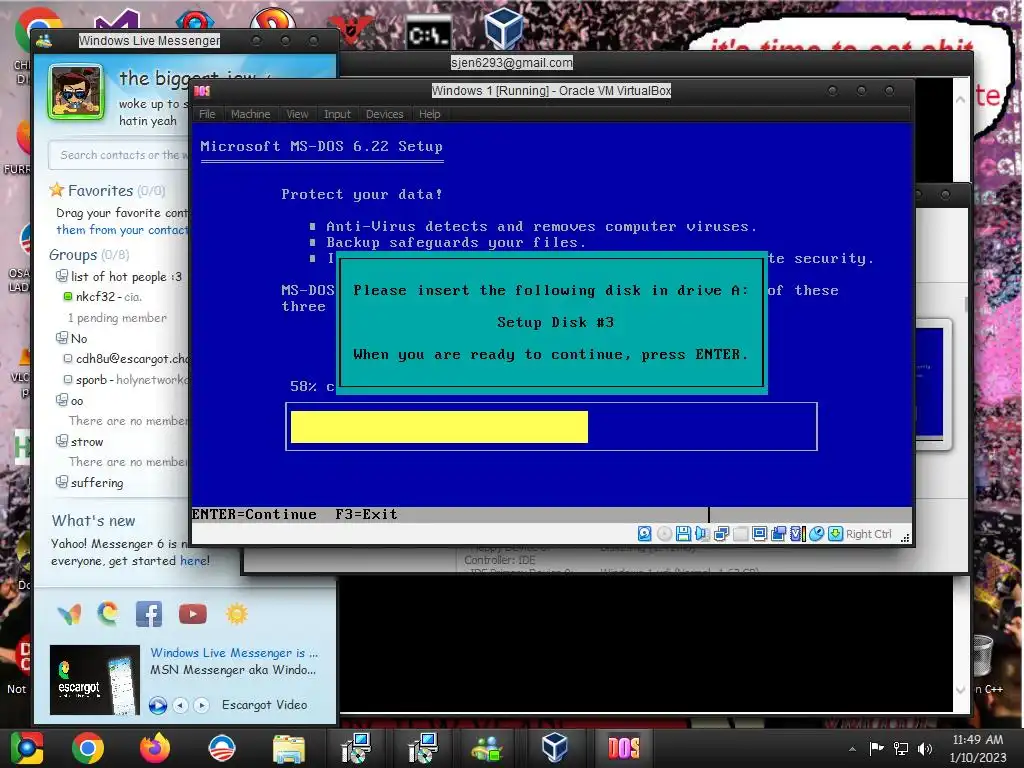Click the Facebook icon in Messenger
The height and width of the screenshot is (768, 1024).
click(x=149, y=614)
